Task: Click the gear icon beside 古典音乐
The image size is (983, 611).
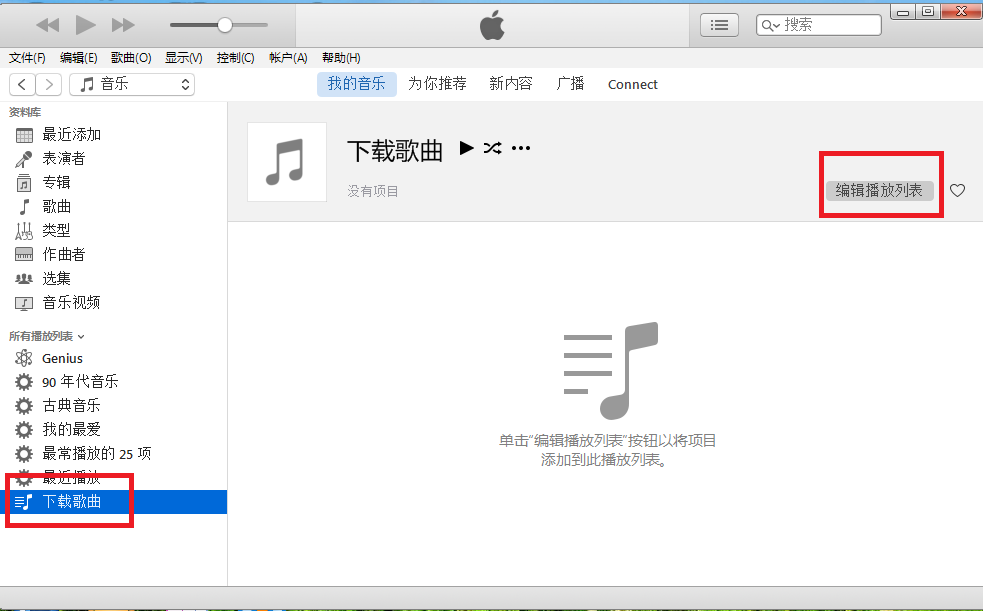Action: click(x=24, y=406)
